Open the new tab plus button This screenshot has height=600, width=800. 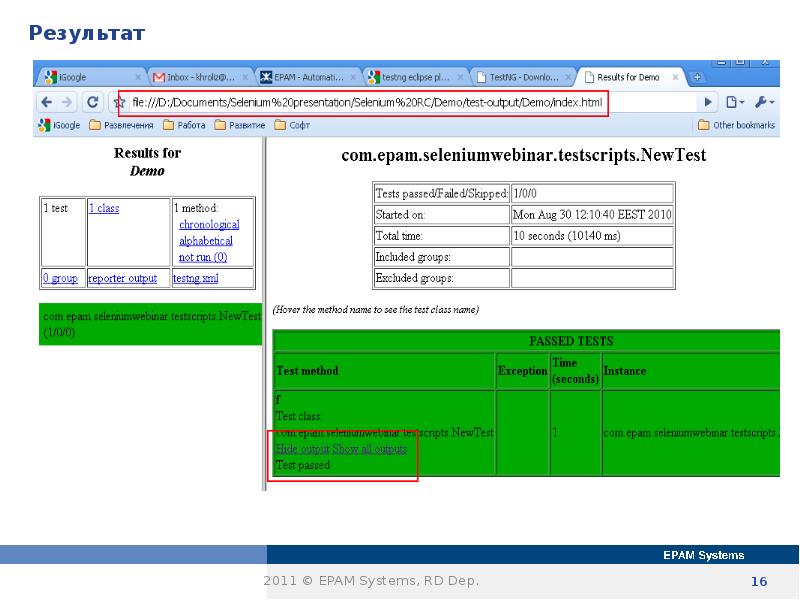point(697,77)
